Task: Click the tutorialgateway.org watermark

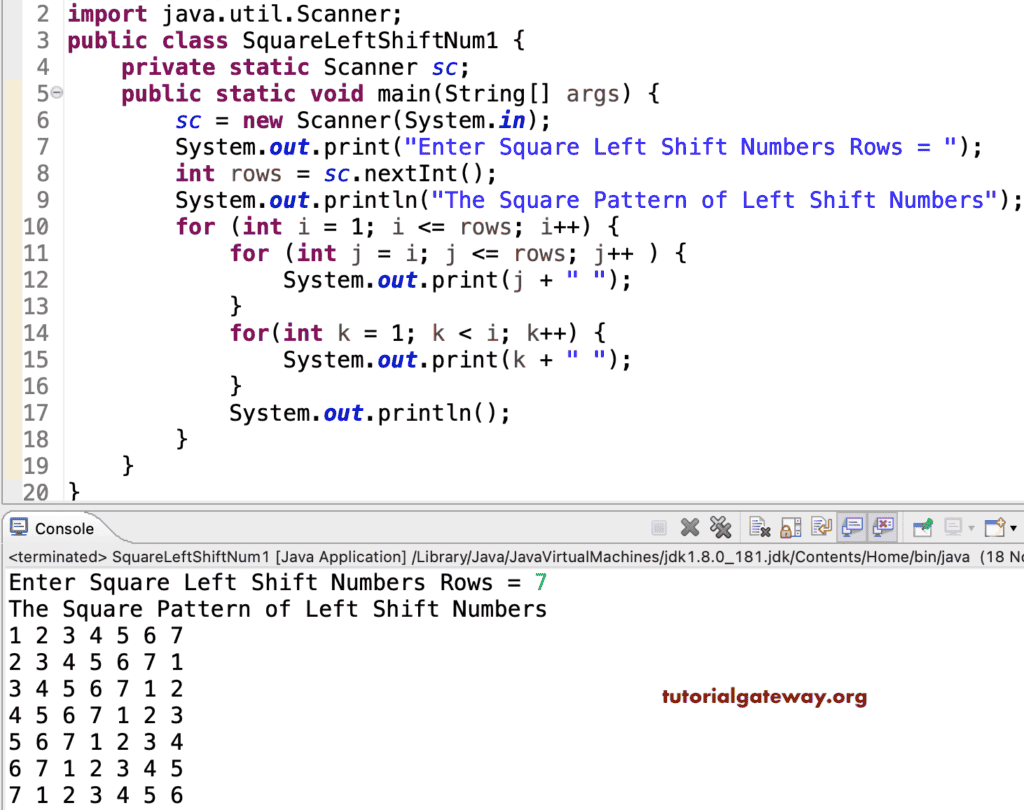Action: pyautogui.click(x=763, y=696)
